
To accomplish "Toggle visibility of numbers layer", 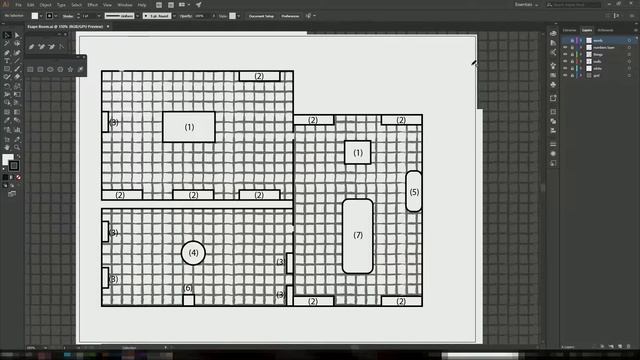I will [565, 47].
